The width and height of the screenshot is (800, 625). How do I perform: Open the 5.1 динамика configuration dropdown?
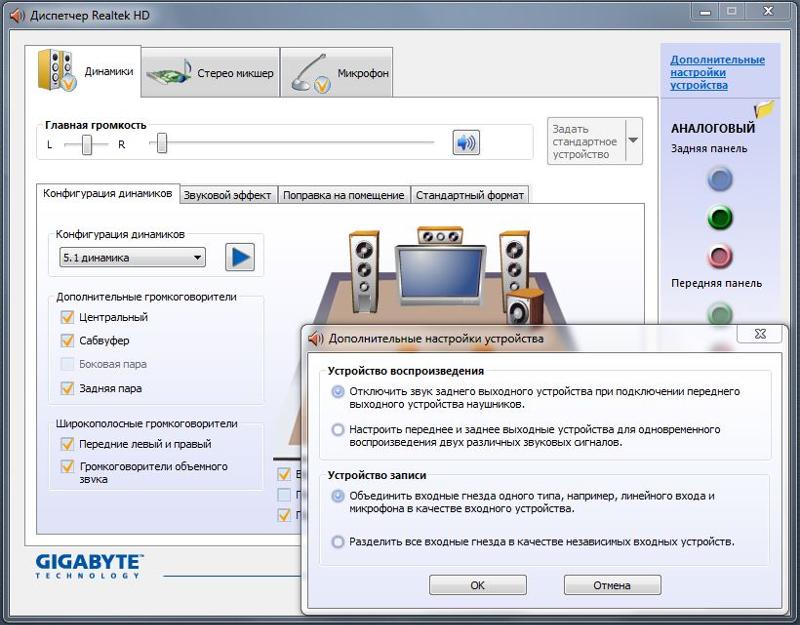pos(133,258)
